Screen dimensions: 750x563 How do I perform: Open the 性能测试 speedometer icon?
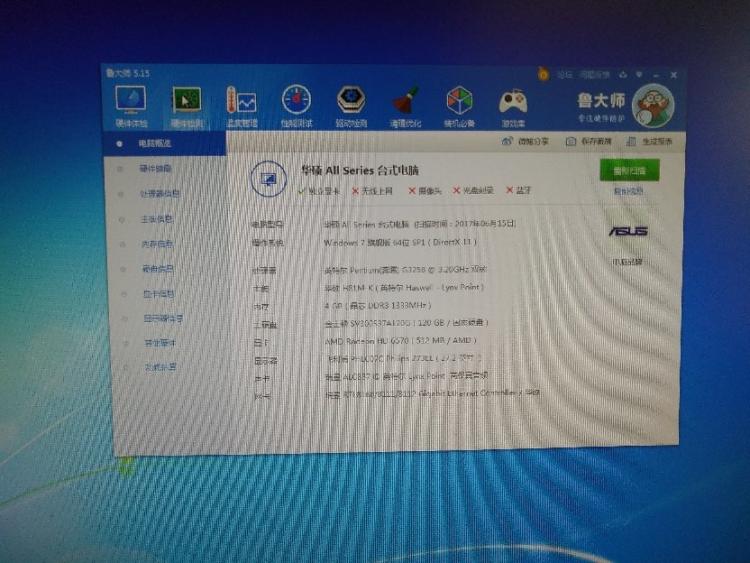point(296,107)
